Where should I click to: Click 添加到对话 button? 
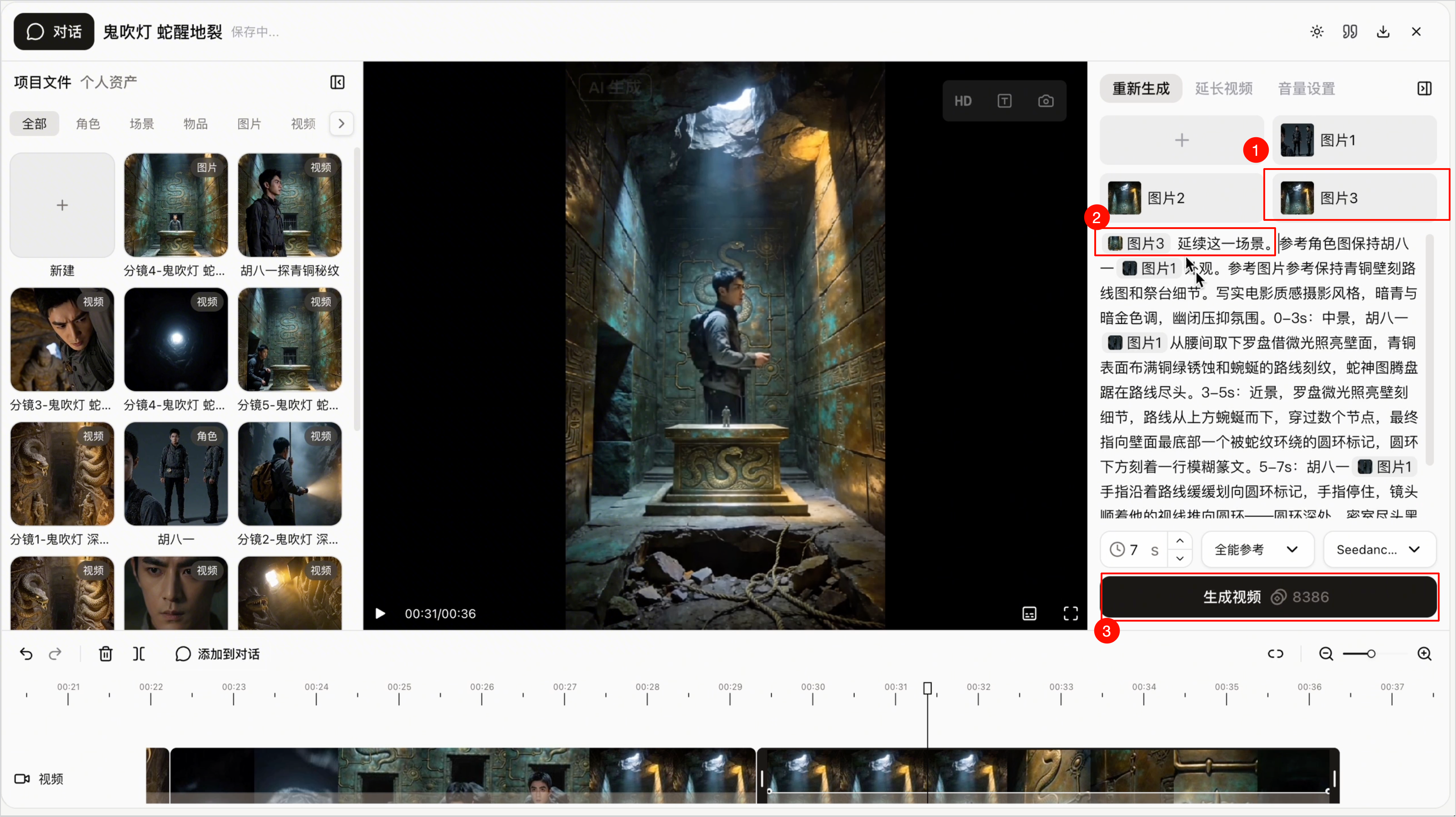(218, 654)
